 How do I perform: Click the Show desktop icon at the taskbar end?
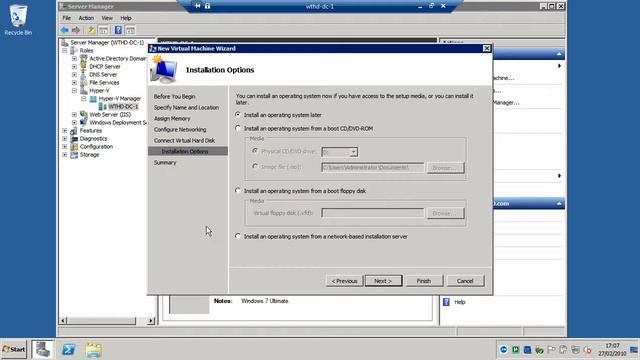[634, 350]
